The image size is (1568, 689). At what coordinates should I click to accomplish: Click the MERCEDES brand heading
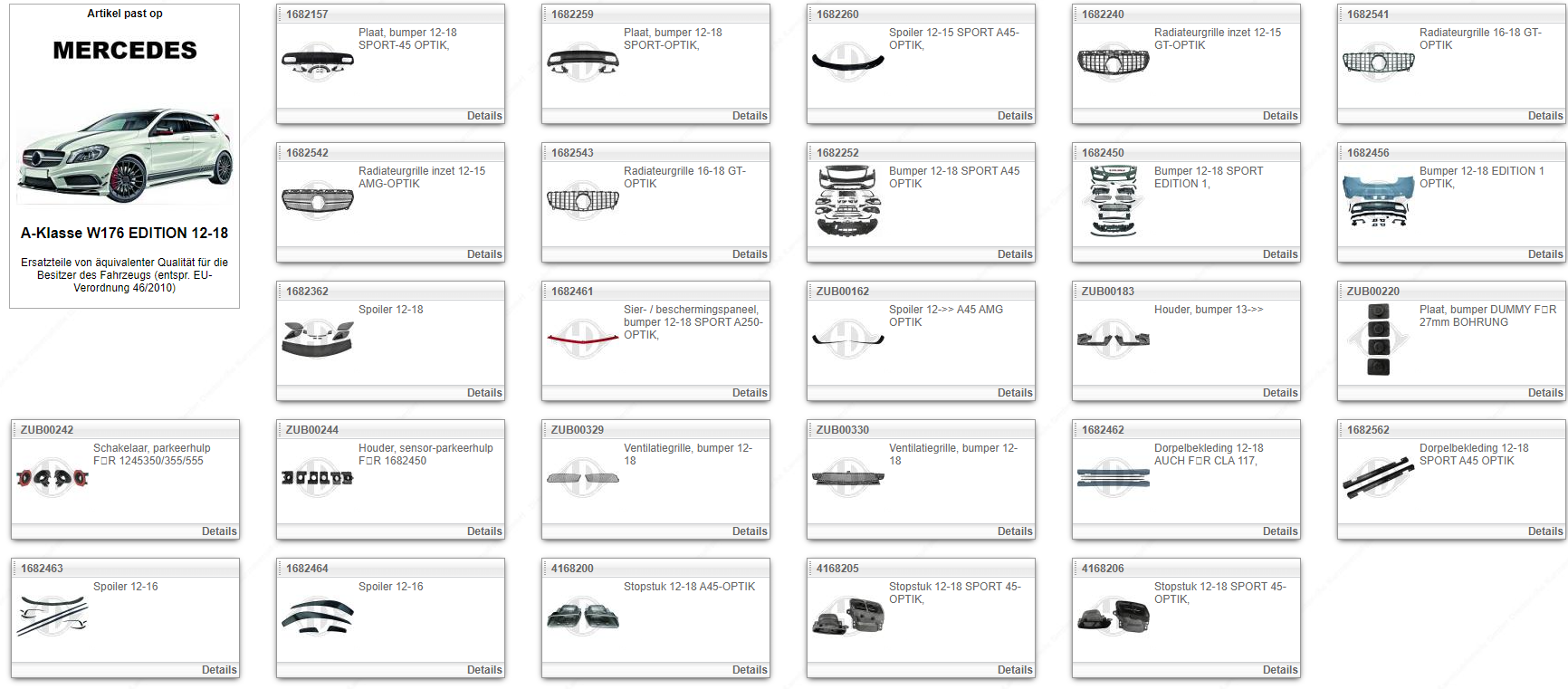click(x=125, y=51)
